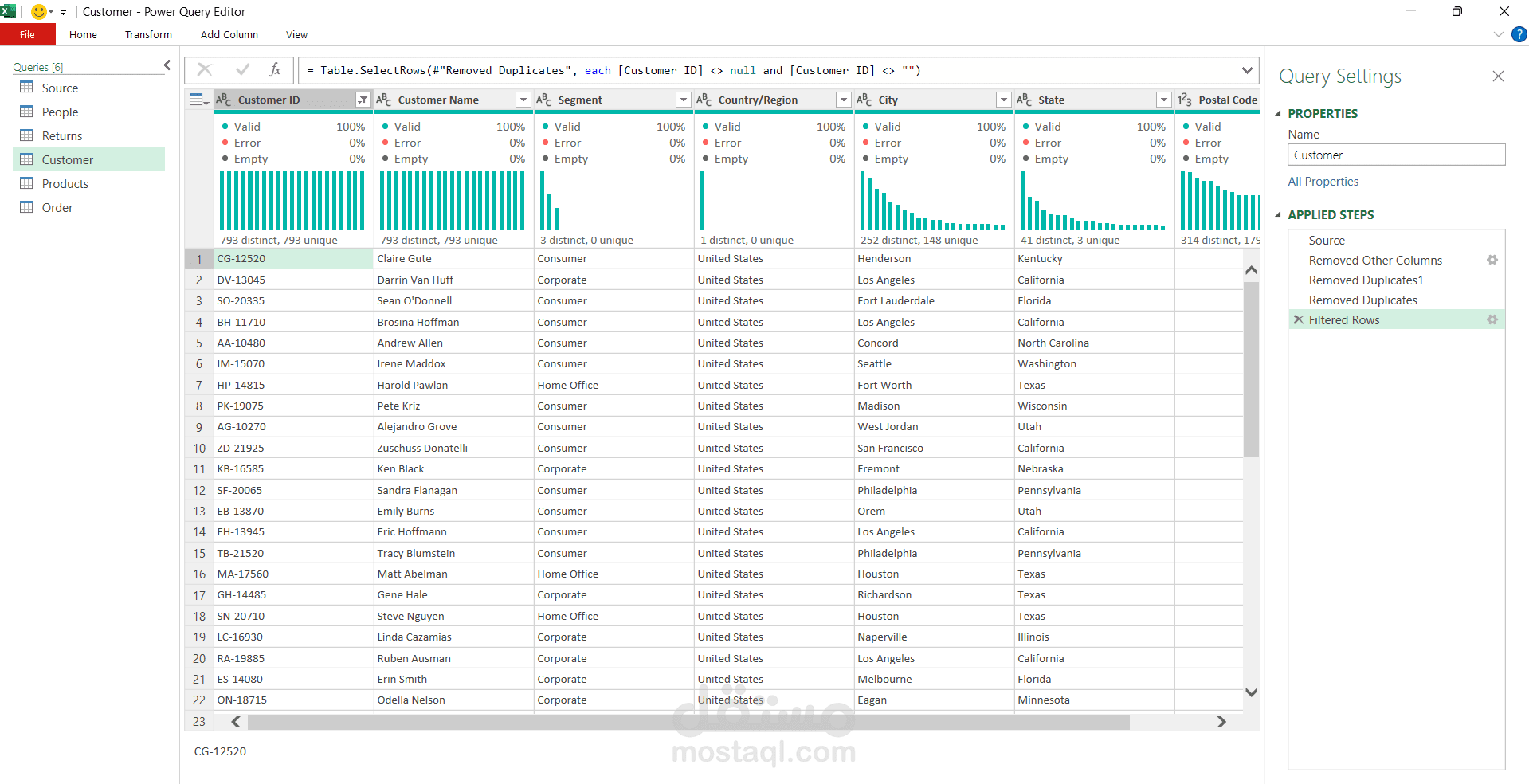The image size is (1529, 784).
Task: Open settings gear for Filtered Rows step
Action: click(1492, 319)
